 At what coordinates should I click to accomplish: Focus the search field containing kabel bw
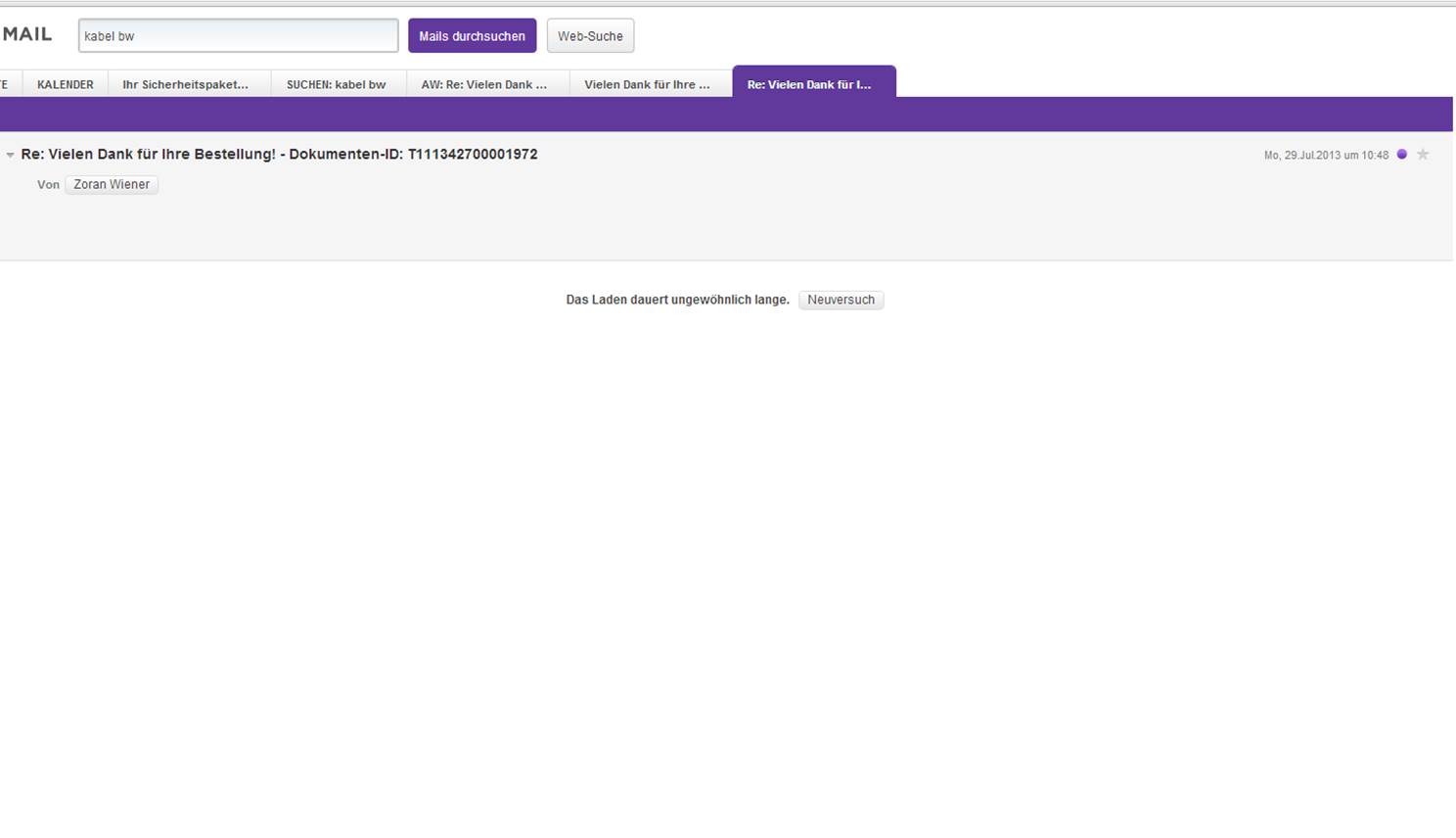(238, 36)
